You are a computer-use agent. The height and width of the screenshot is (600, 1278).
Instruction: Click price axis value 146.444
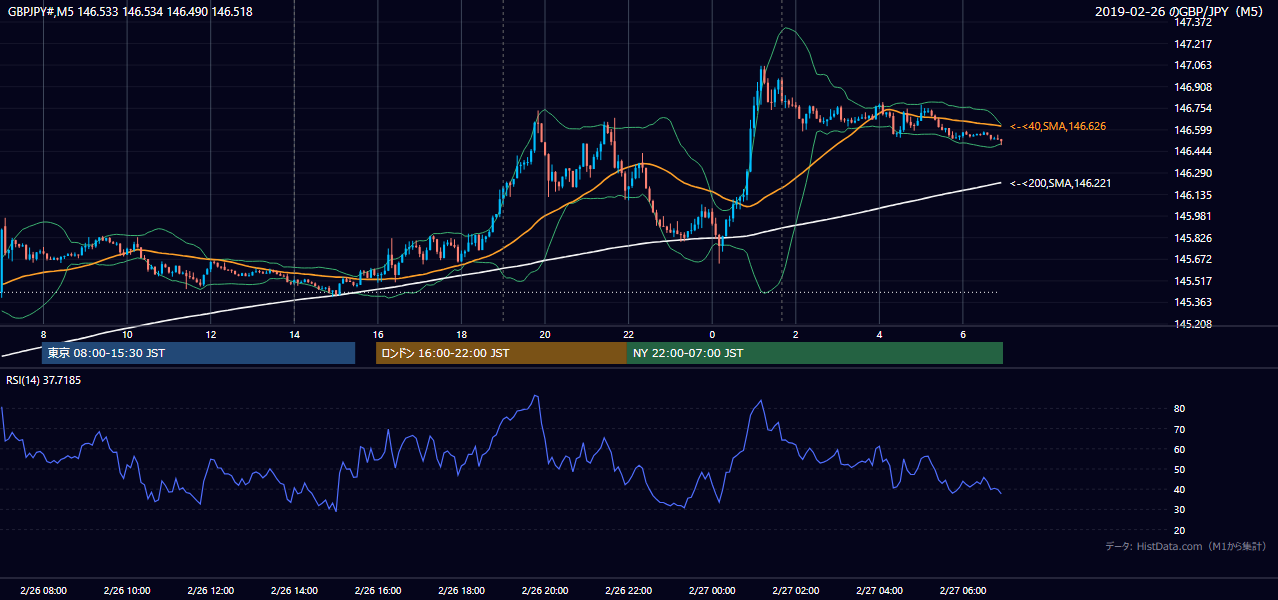[x=1192, y=151]
